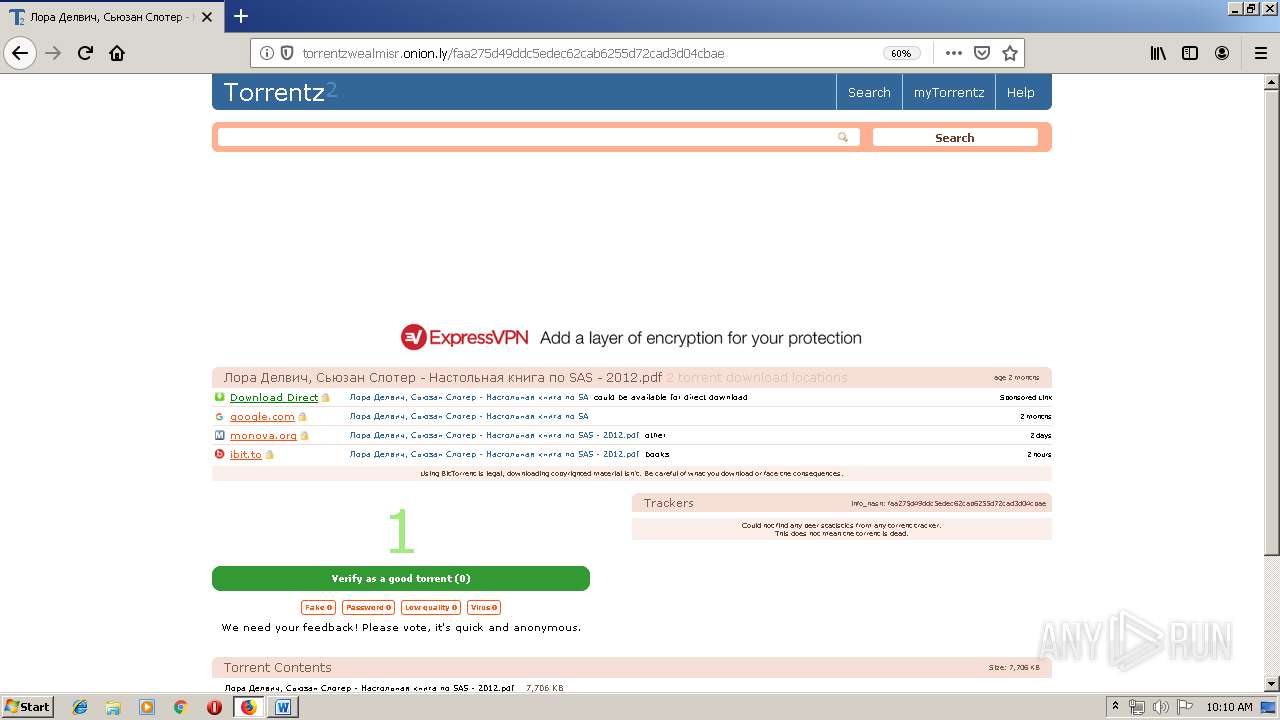
Task: Open myTorrentz header link
Action: click(x=949, y=92)
